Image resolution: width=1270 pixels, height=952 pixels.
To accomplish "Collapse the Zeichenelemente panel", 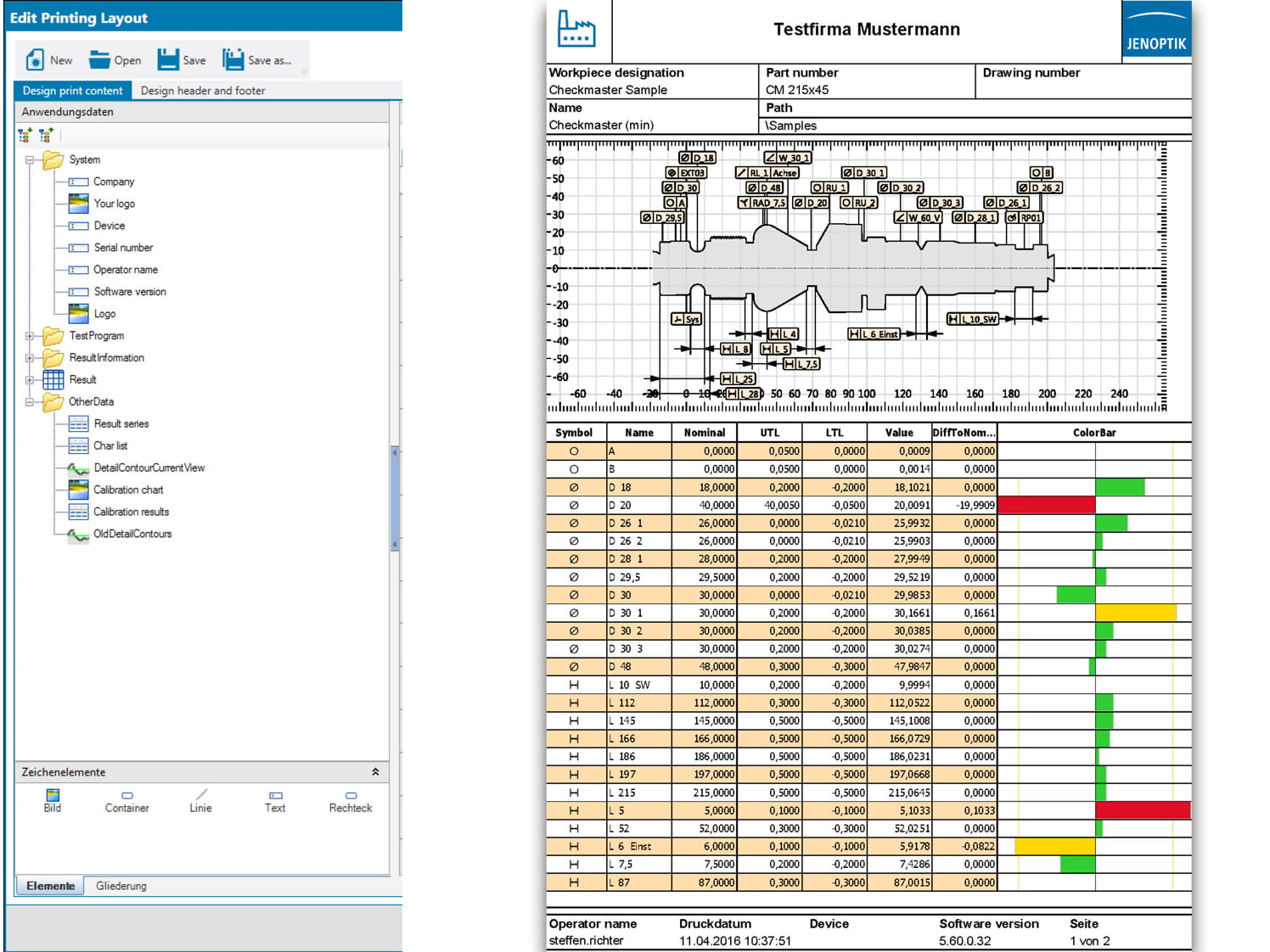I will click(375, 772).
